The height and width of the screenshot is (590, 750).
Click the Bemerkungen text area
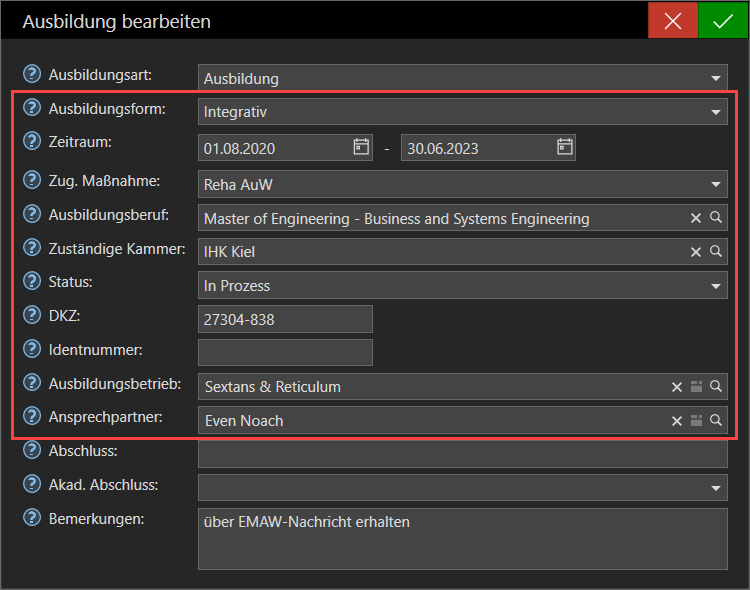pyautogui.click(x=462, y=538)
